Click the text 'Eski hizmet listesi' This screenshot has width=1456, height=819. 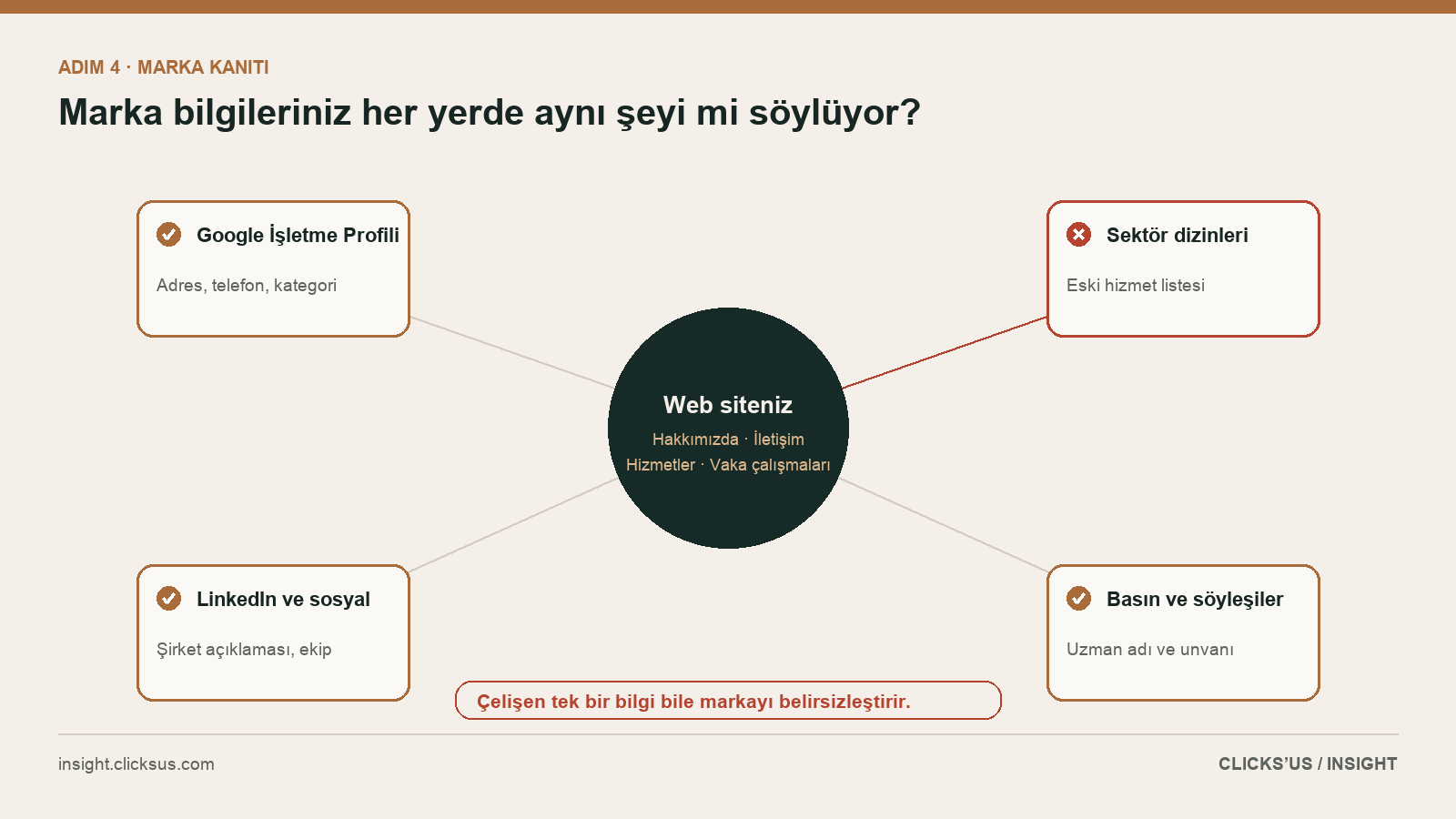tap(1136, 285)
